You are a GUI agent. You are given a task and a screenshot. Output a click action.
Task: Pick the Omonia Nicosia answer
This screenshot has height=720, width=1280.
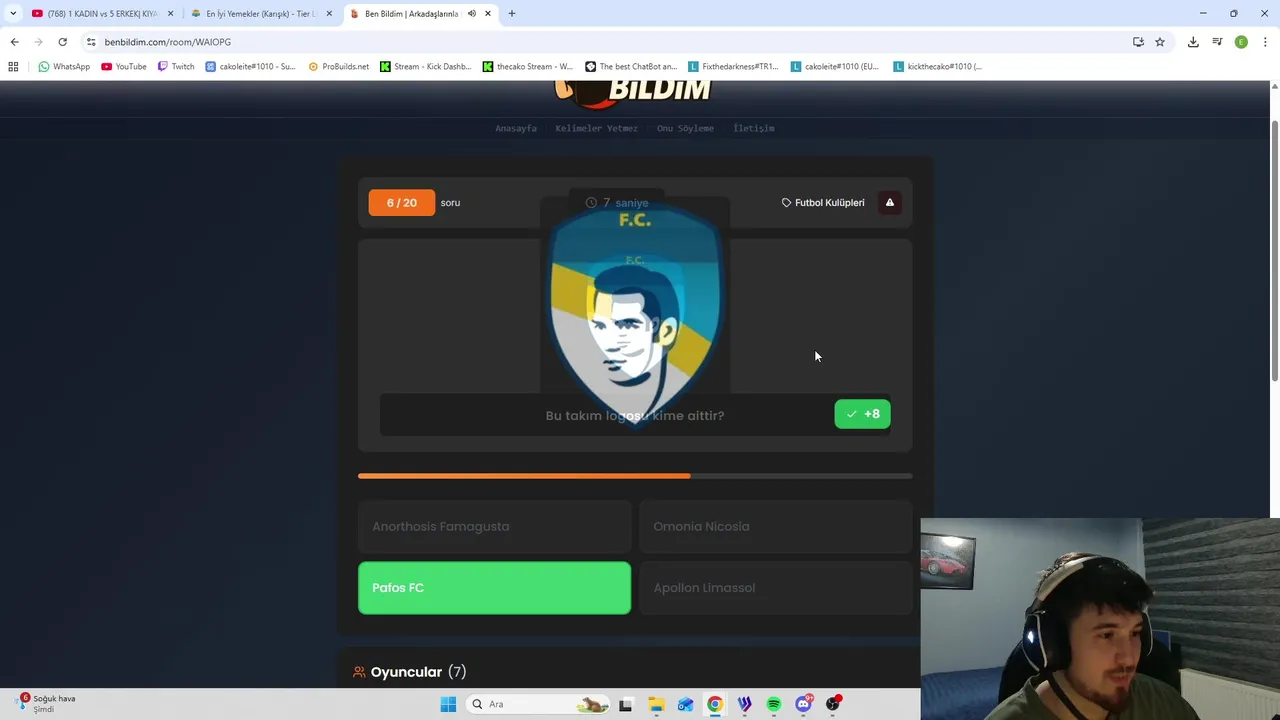pyautogui.click(x=775, y=527)
